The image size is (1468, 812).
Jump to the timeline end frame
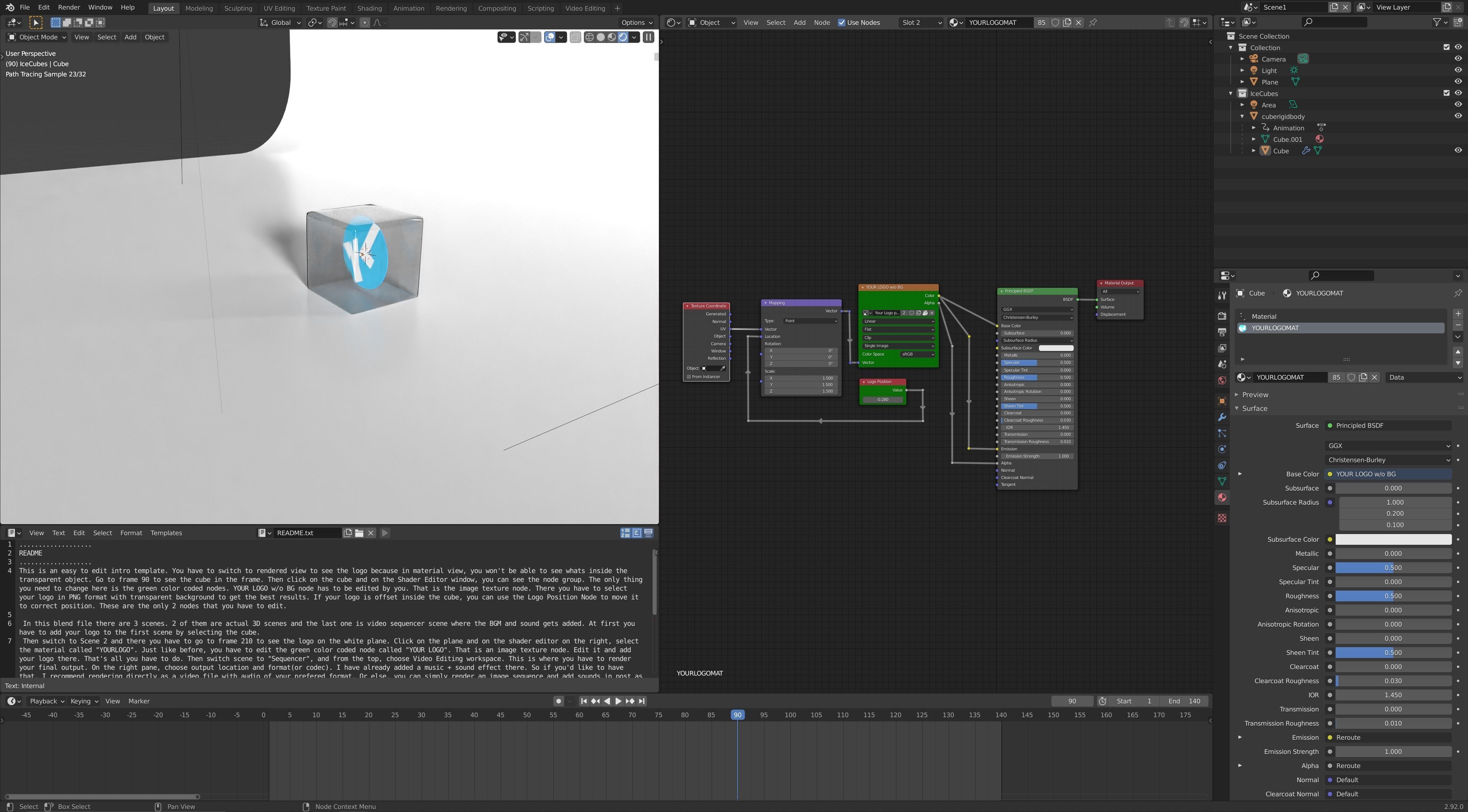click(x=642, y=702)
